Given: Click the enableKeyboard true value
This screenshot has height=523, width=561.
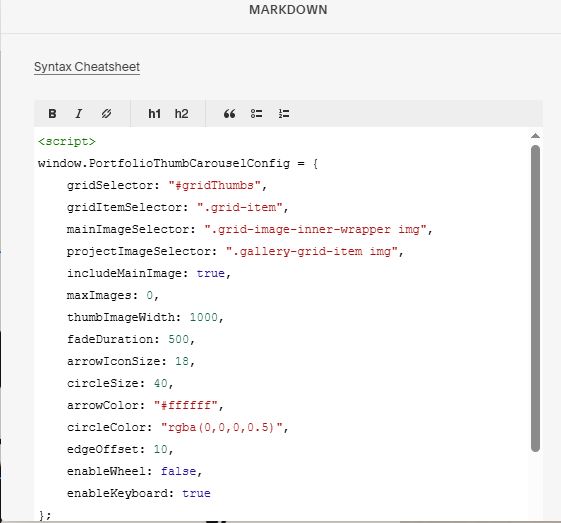Looking at the screenshot, I should [x=196, y=493].
